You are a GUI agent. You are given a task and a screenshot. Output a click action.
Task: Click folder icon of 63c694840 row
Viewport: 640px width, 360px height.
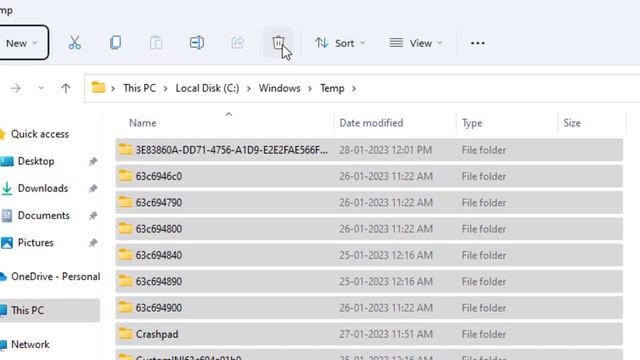tap(125, 254)
